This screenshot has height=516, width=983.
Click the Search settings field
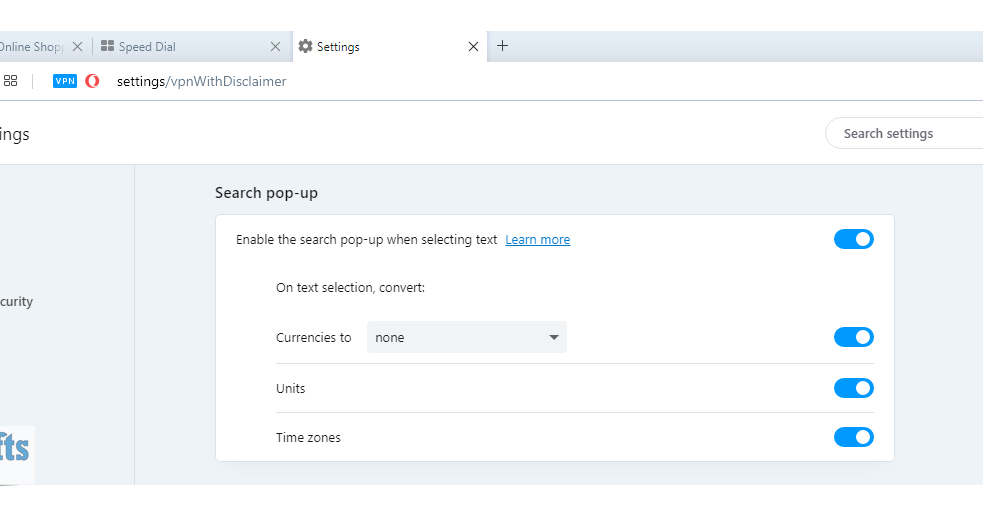905,133
